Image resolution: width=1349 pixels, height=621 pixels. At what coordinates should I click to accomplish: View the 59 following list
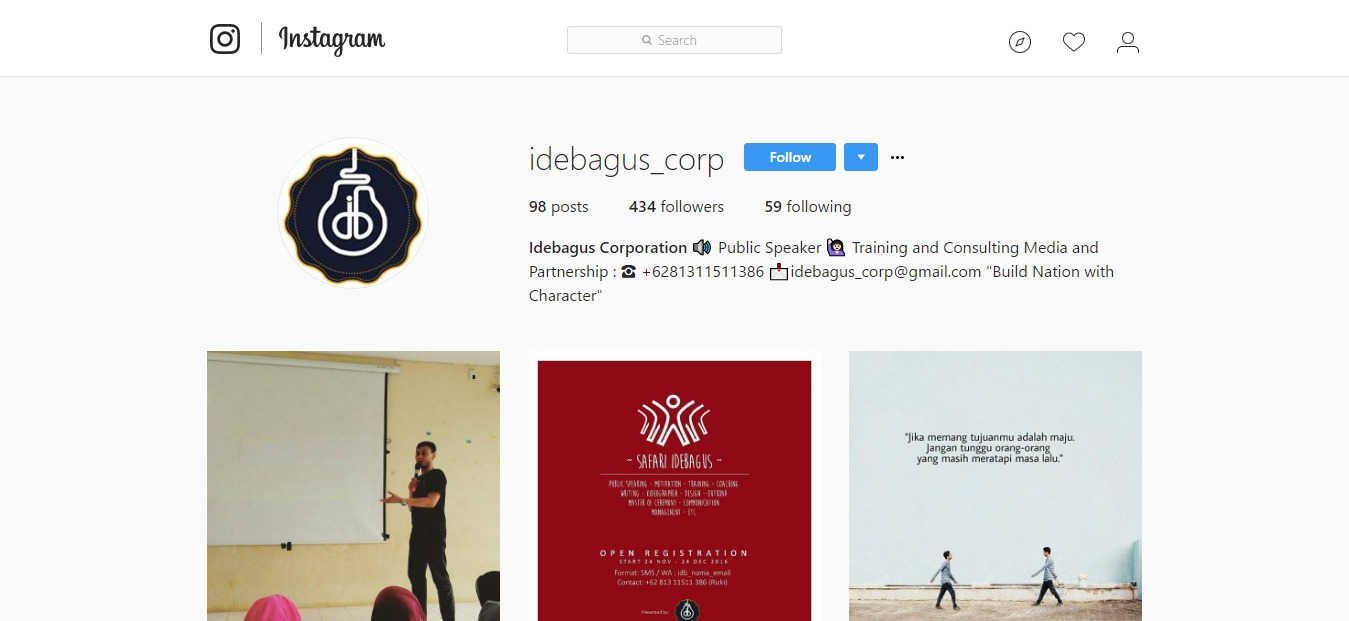tap(808, 207)
